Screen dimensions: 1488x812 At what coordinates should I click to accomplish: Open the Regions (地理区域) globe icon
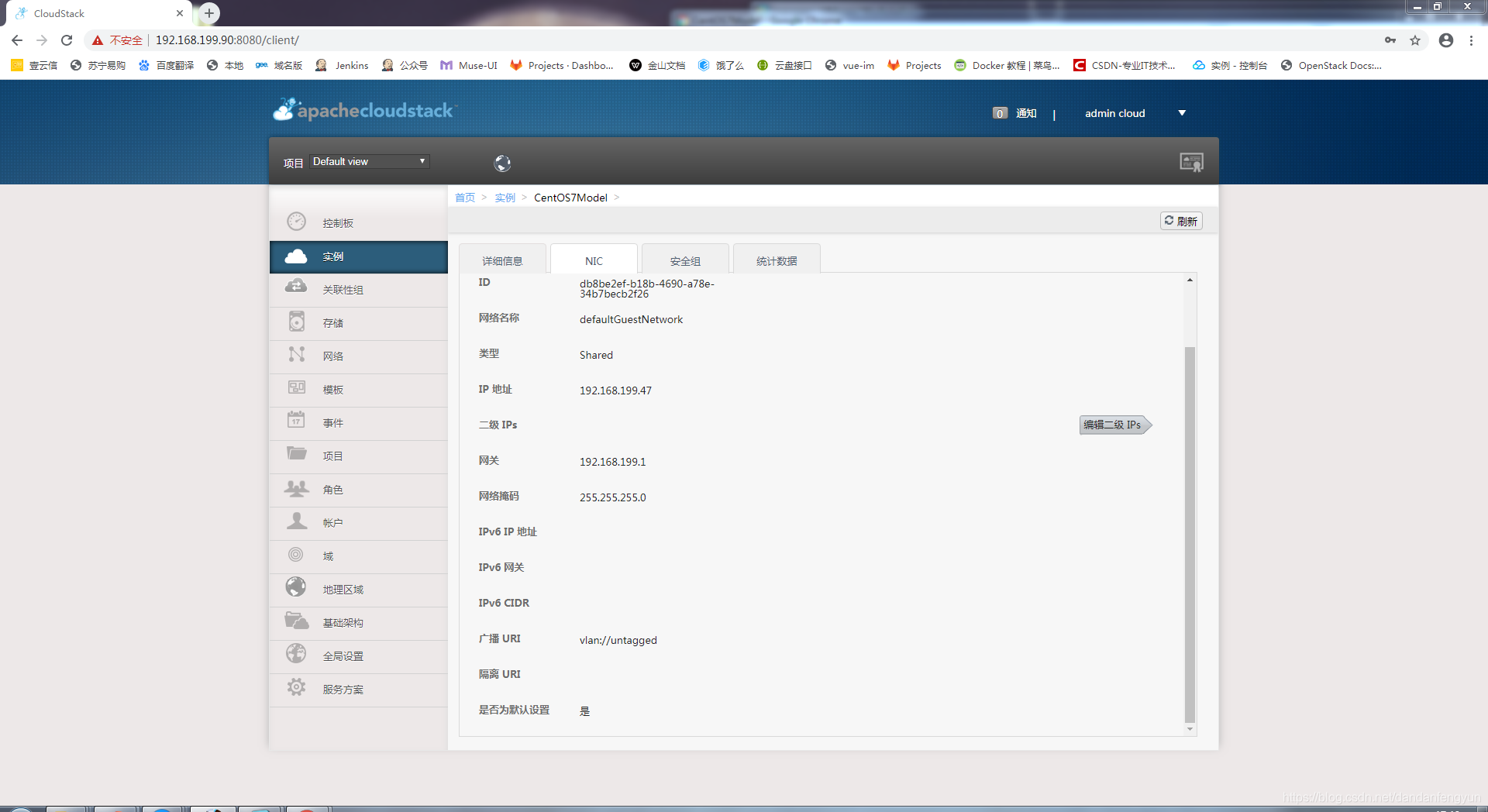point(296,587)
